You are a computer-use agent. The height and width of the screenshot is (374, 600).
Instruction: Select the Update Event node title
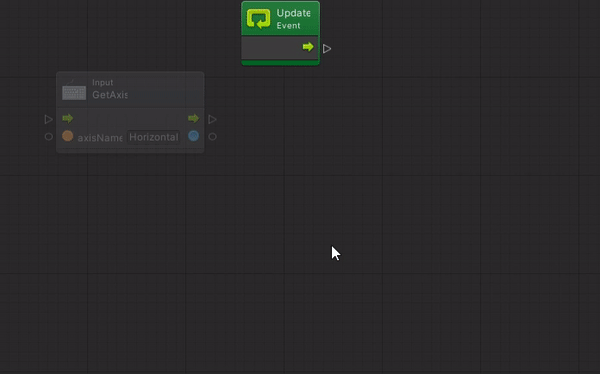293,19
